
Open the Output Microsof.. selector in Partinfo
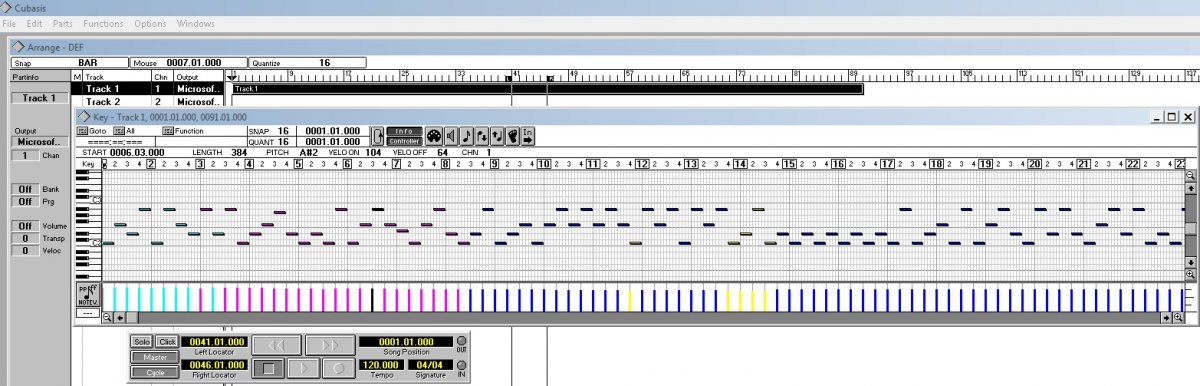tap(40, 142)
